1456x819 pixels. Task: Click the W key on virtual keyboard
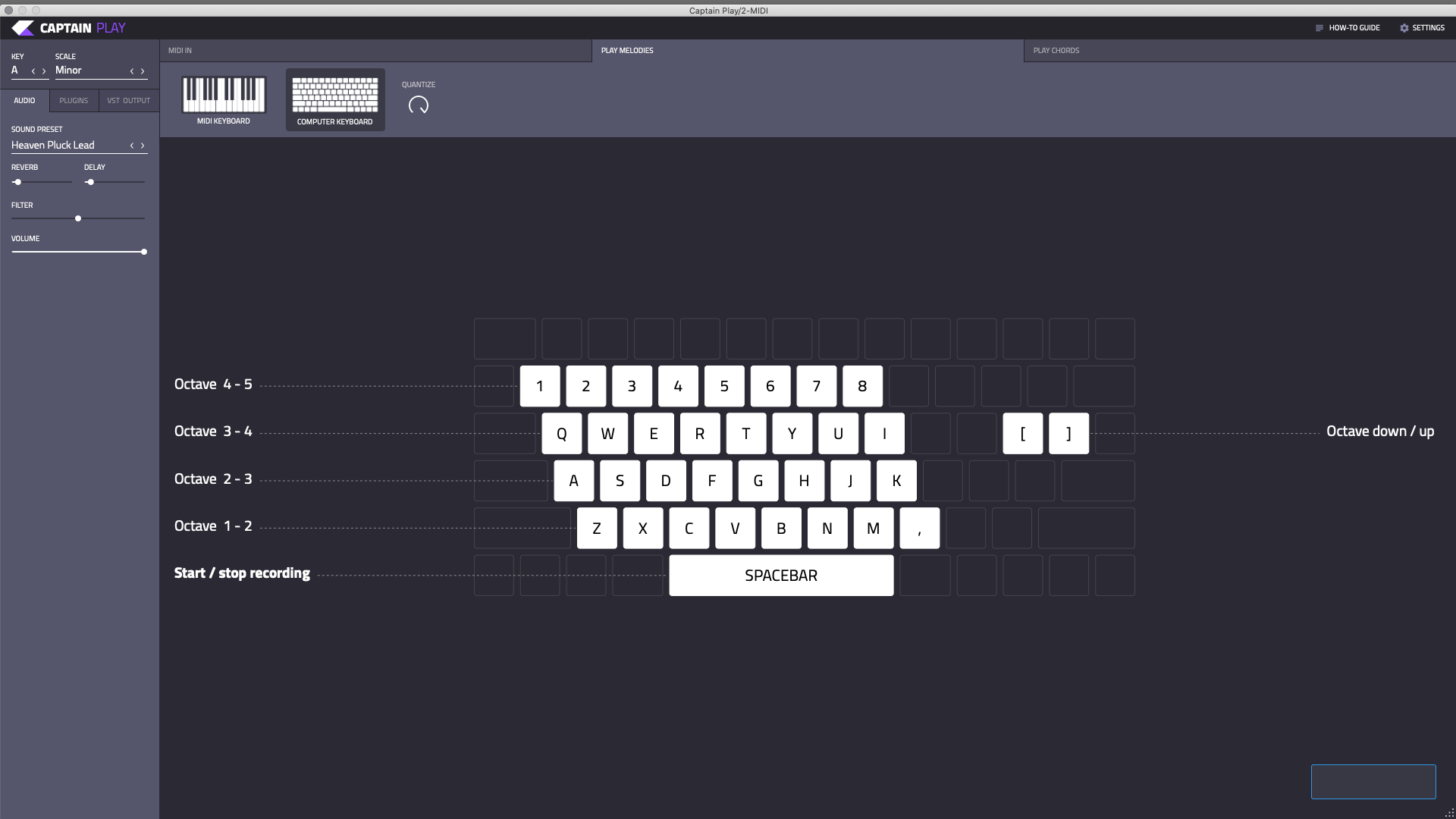click(608, 434)
